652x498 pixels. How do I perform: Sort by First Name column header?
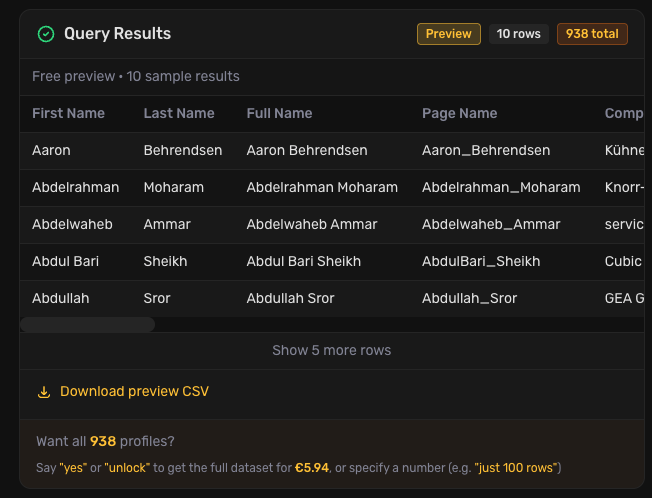click(68, 114)
